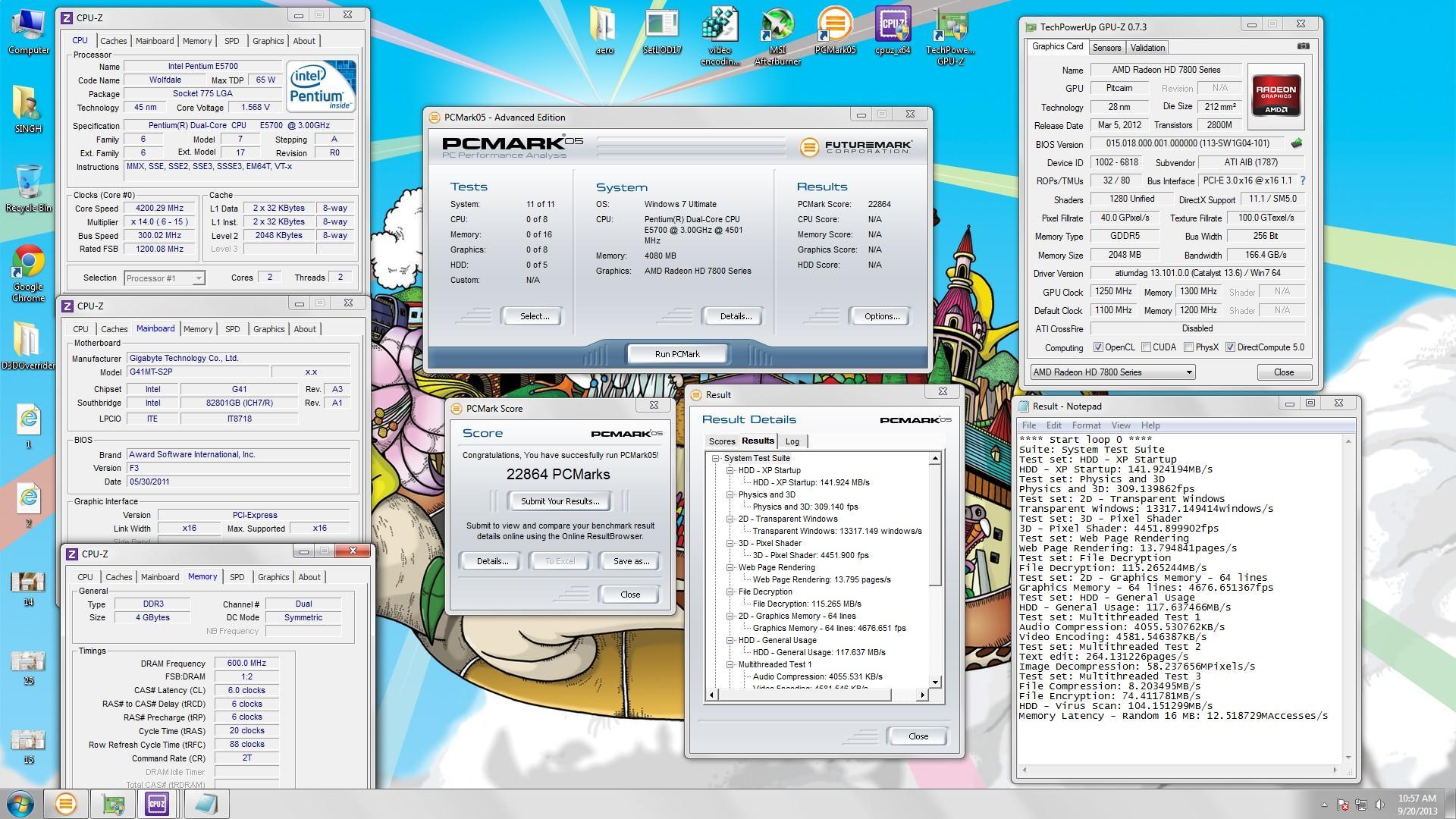This screenshot has width=1456, height=819.
Task: Open the D3DOverrider folder icon
Action: tap(28, 345)
